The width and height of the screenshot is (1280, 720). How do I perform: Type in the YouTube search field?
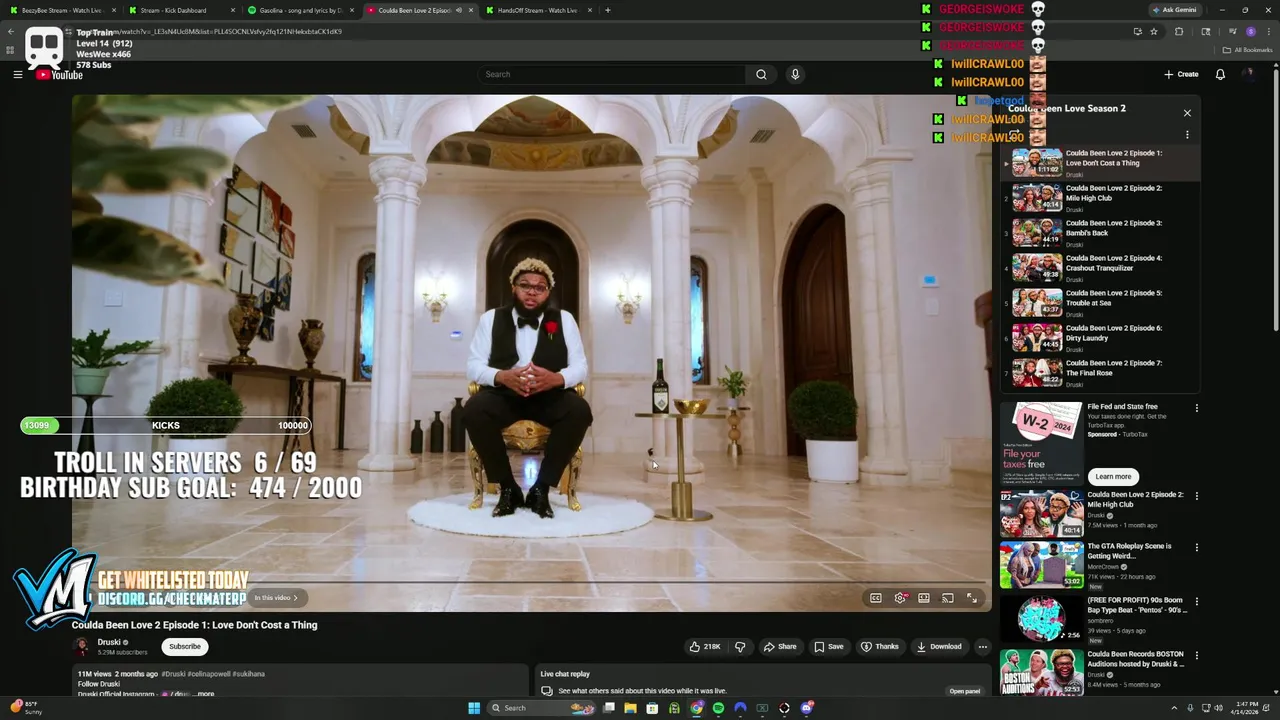coord(612,74)
